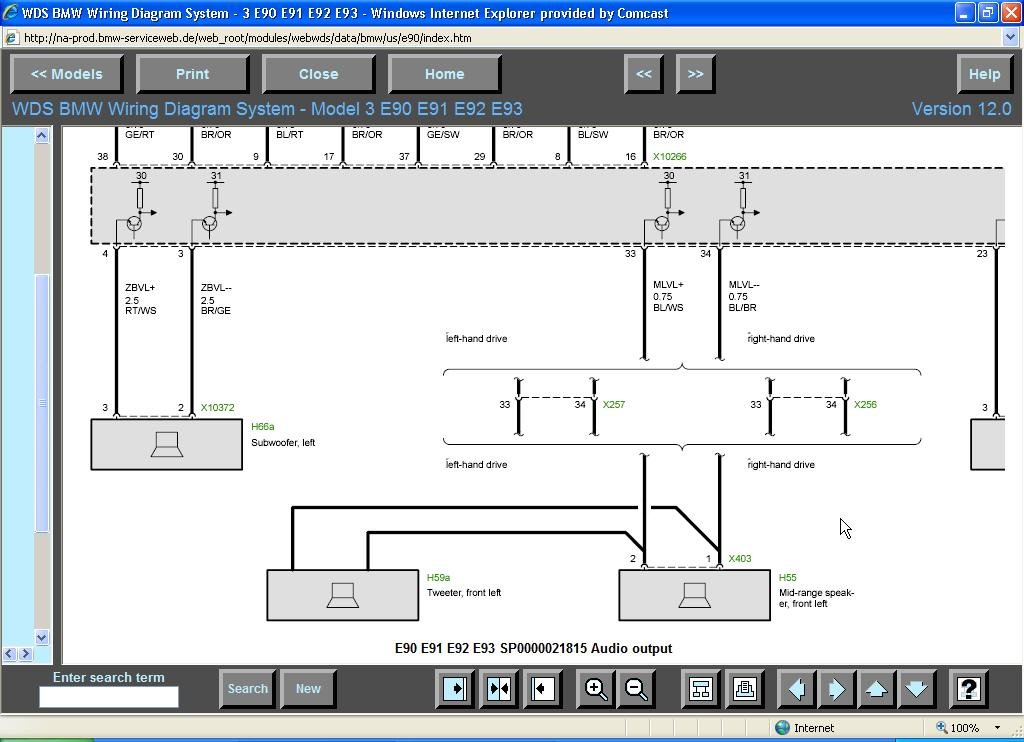Click the ZBVL+ 2.5 RT/WS wire label
The width and height of the screenshot is (1024, 742).
pos(140,299)
